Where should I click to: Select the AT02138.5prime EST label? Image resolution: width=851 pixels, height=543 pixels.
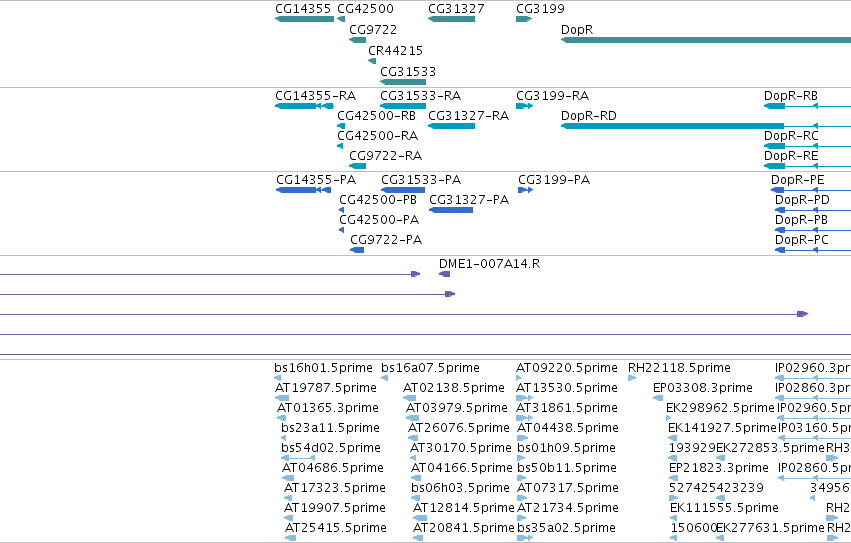click(454, 388)
